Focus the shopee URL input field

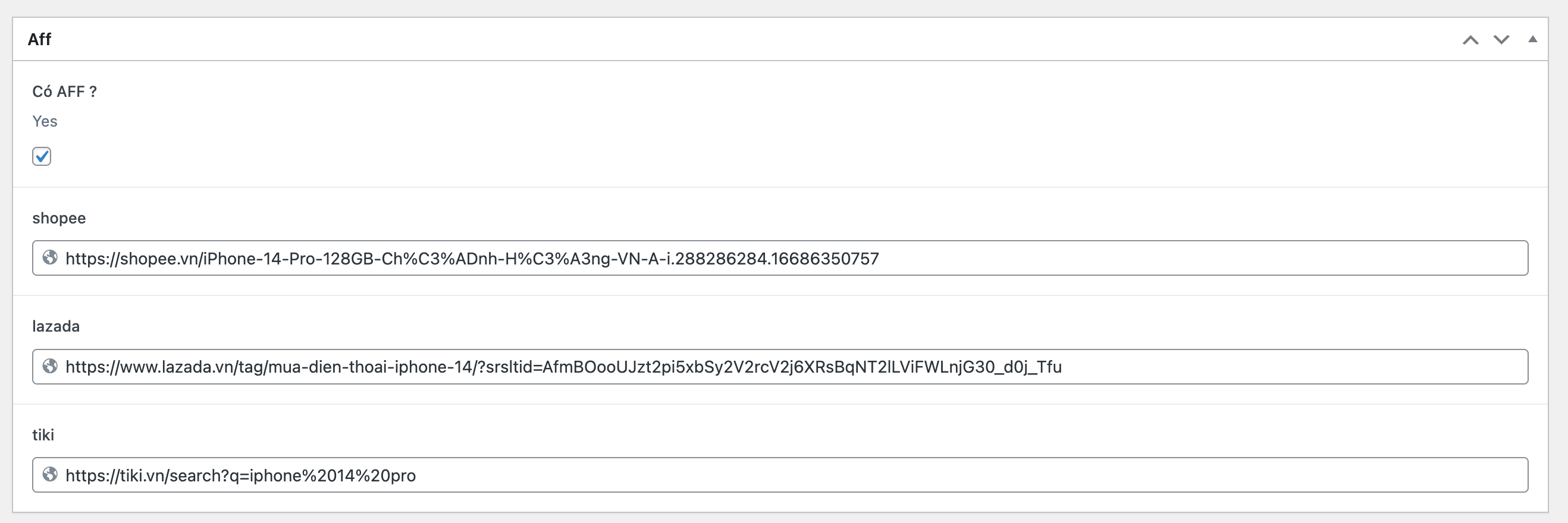780,258
